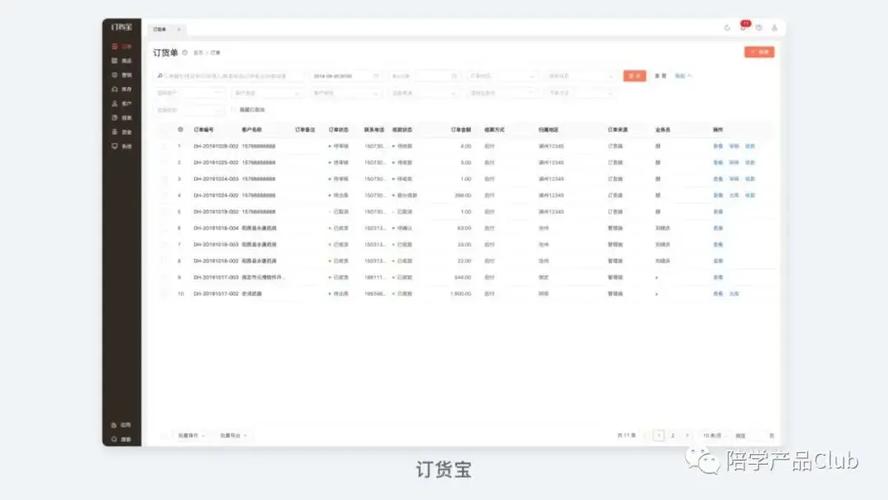
Task: Open the 报表 section in the sidebar
Action: click(x=121, y=118)
